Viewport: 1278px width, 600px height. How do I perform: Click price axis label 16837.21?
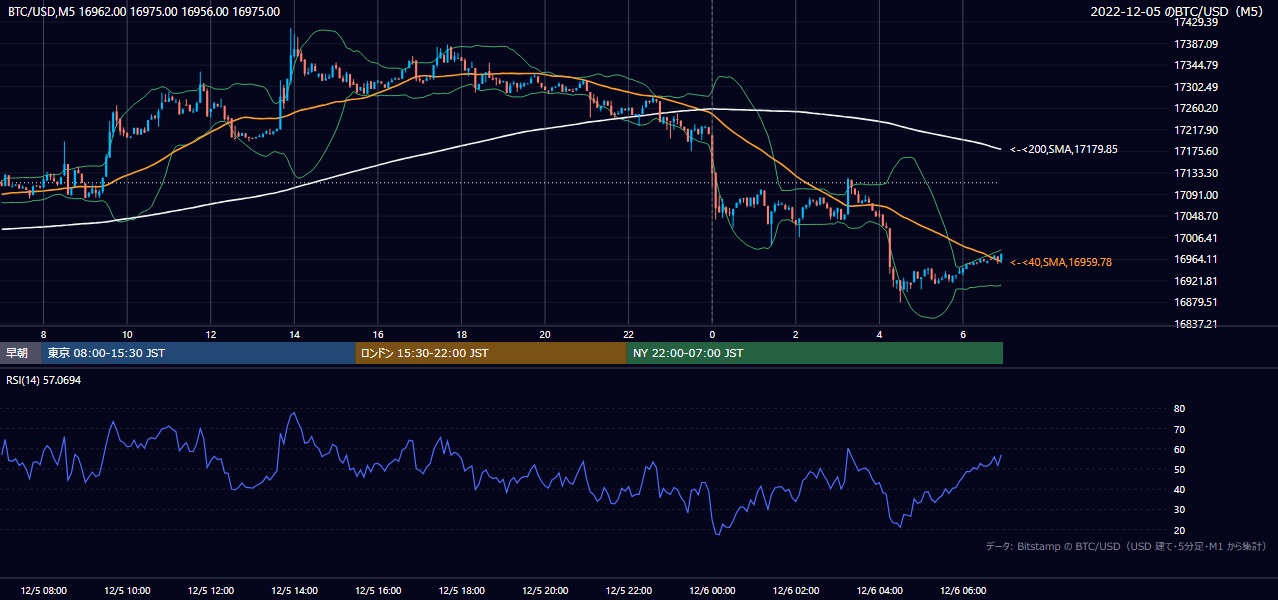tap(1195, 324)
